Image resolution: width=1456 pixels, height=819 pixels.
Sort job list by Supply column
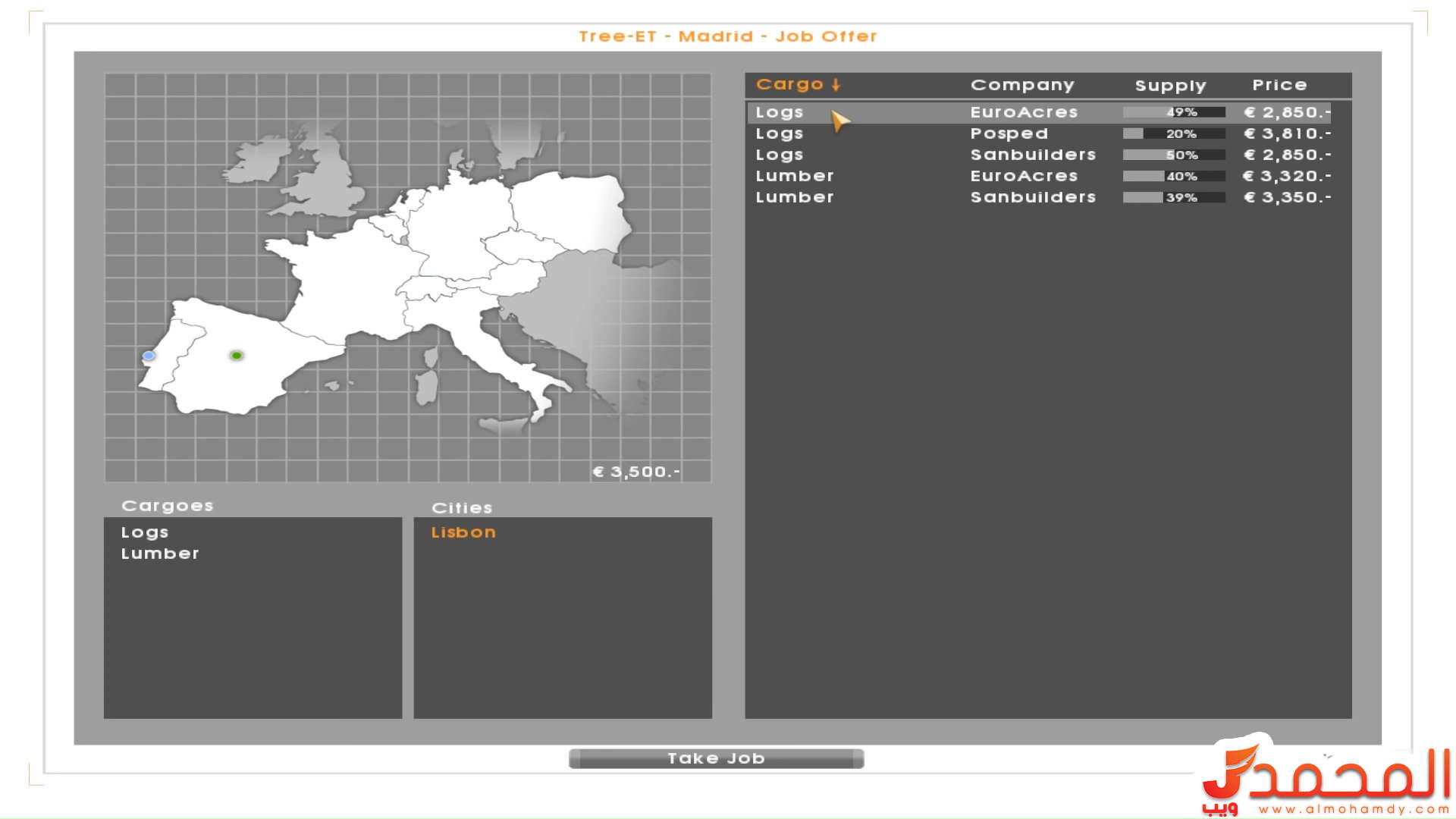pyautogui.click(x=1169, y=86)
